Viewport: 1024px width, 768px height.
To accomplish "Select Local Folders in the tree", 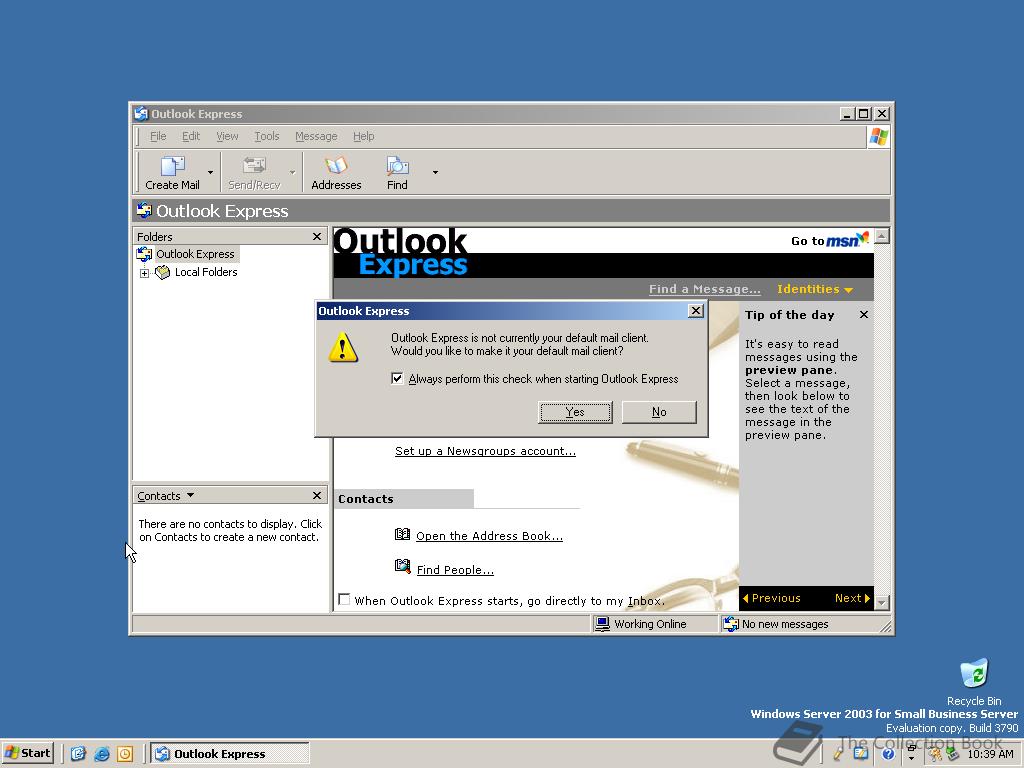I will coord(206,272).
